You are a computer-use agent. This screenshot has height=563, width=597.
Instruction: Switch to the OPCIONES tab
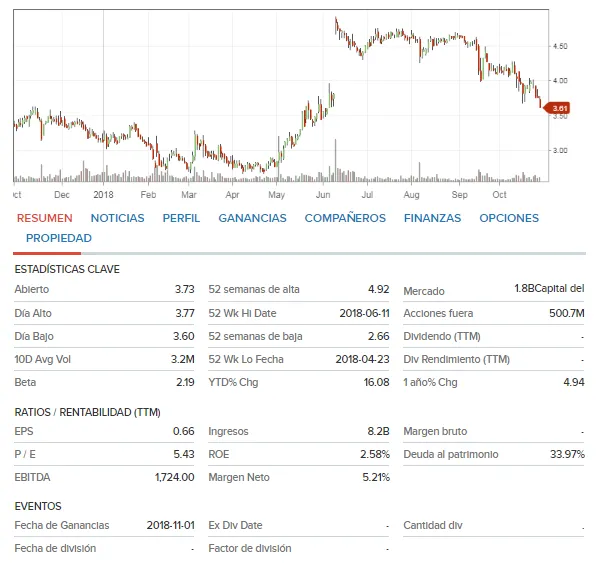[509, 218]
